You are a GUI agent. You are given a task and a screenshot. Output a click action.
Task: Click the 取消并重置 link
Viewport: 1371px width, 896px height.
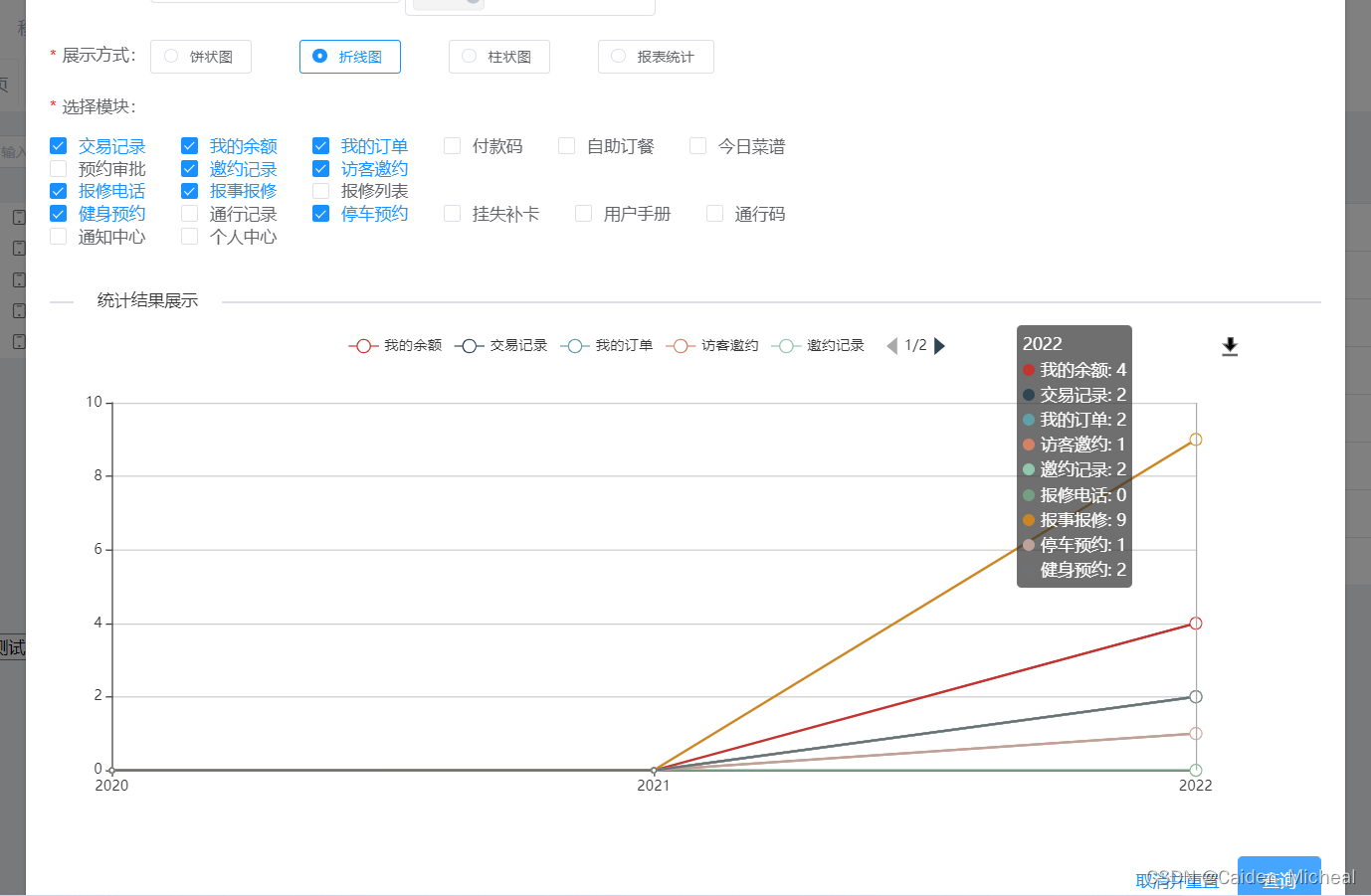click(x=1177, y=880)
